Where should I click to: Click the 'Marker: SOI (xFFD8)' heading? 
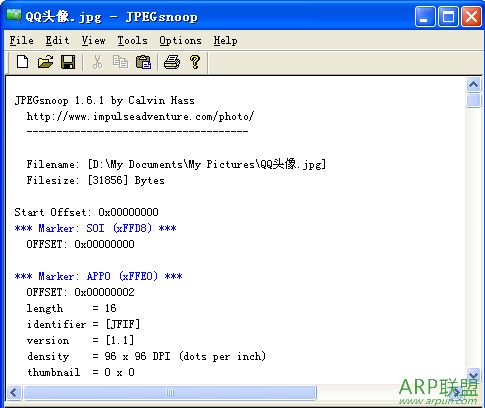95,228
